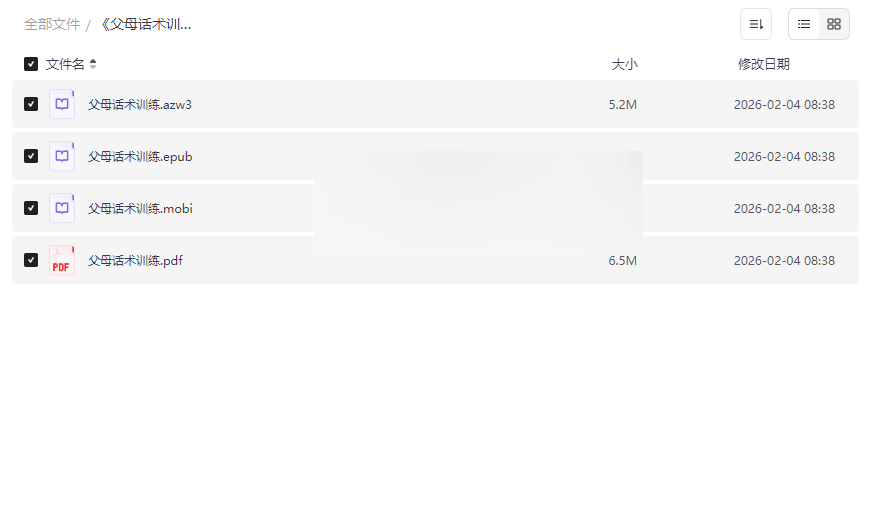Click the 《父母话术训... folder breadcrumb

click(x=145, y=24)
